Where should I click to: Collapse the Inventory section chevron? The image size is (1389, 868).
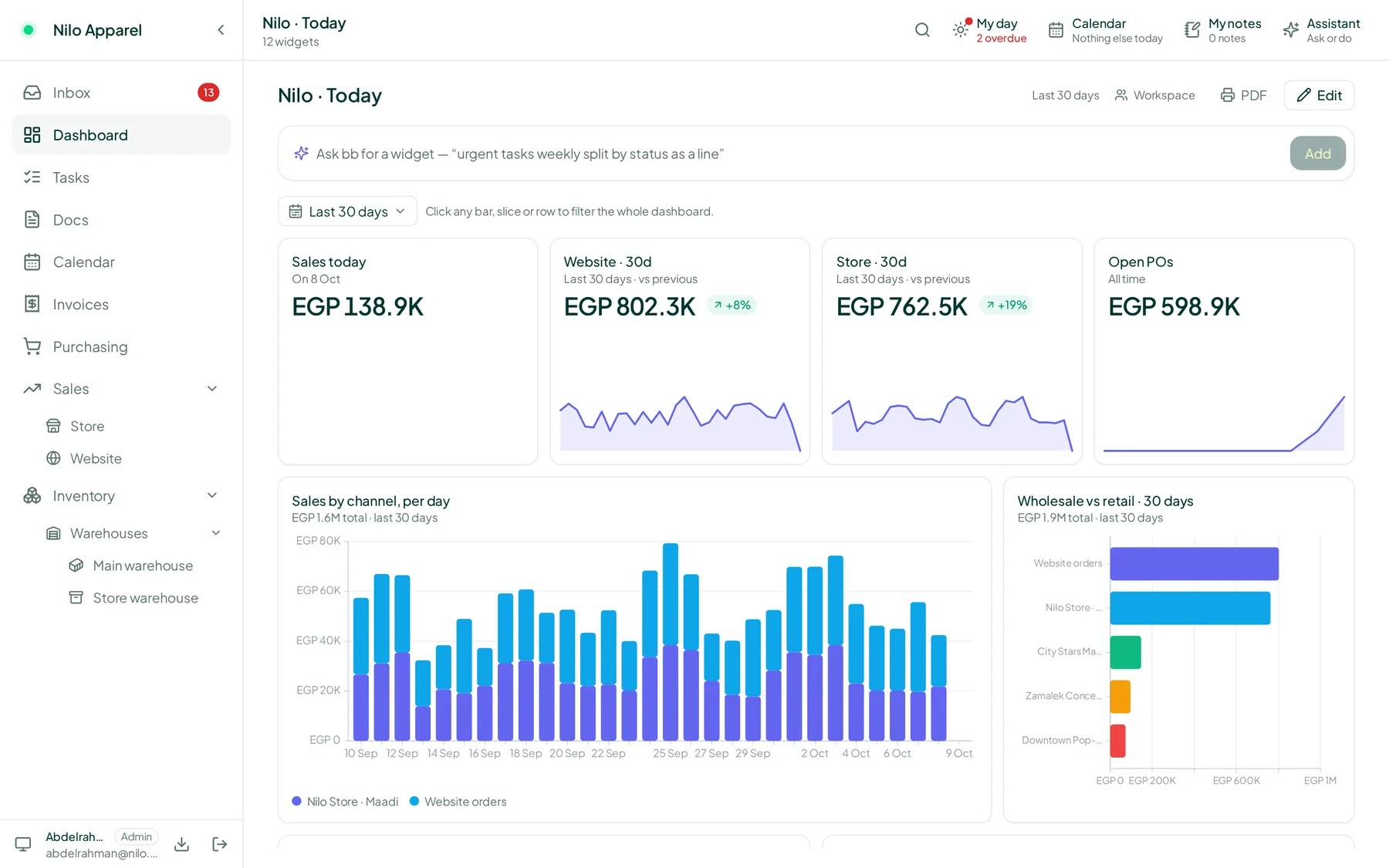click(x=212, y=495)
